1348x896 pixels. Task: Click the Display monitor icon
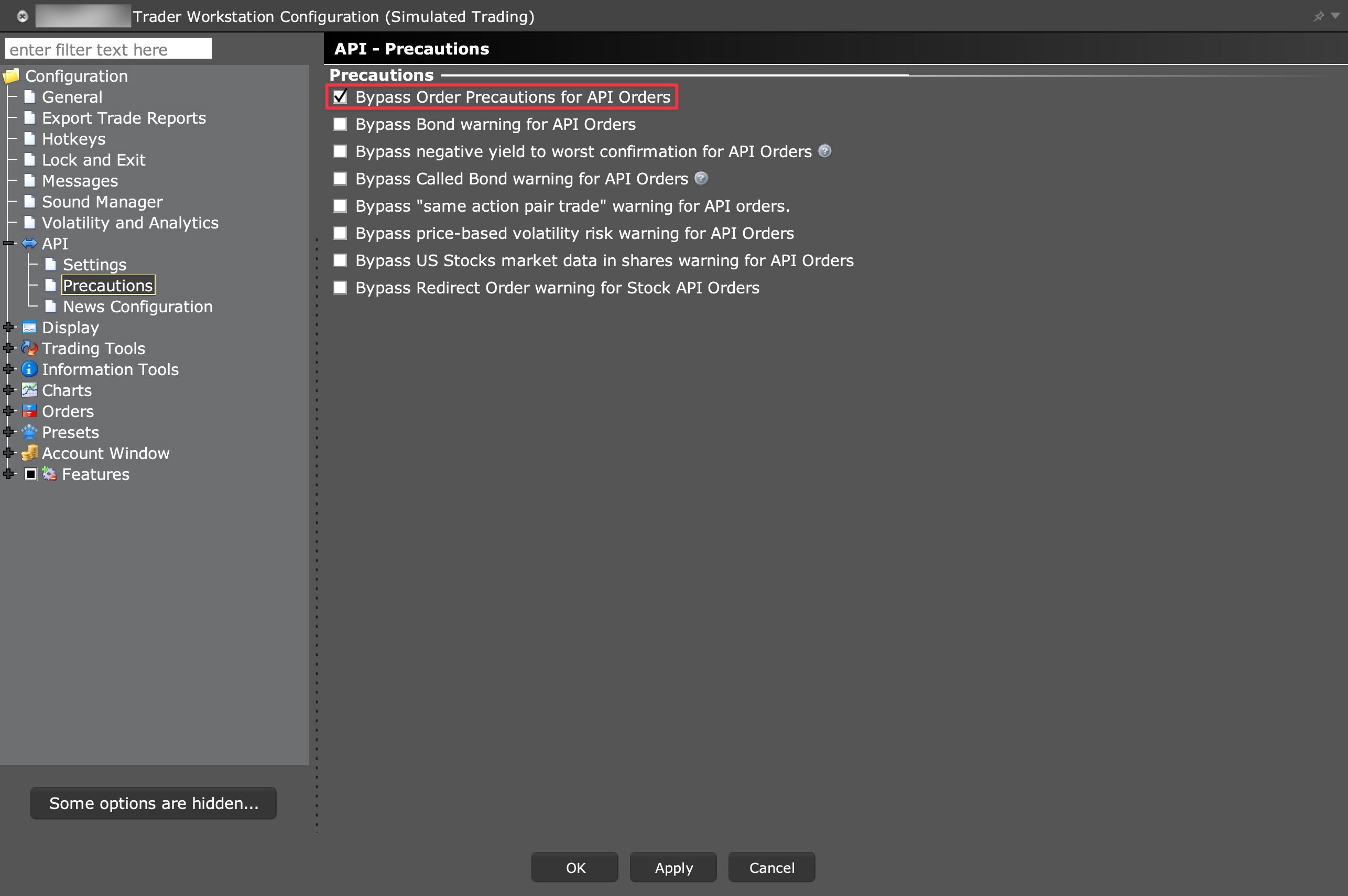(x=29, y=327)
